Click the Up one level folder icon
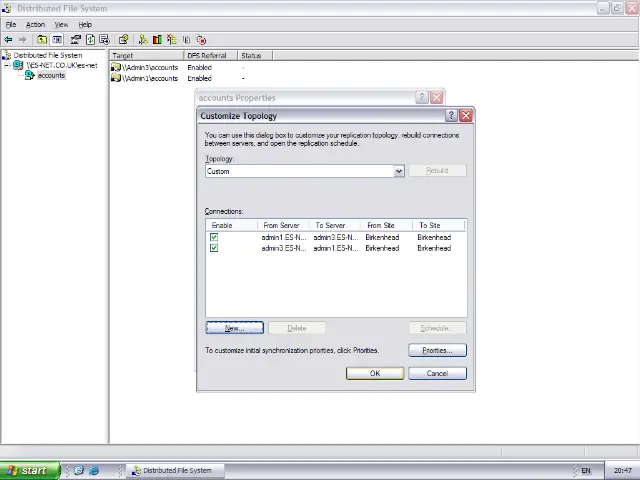This screenshot has height=480, width=640. (x=43, y=40)
